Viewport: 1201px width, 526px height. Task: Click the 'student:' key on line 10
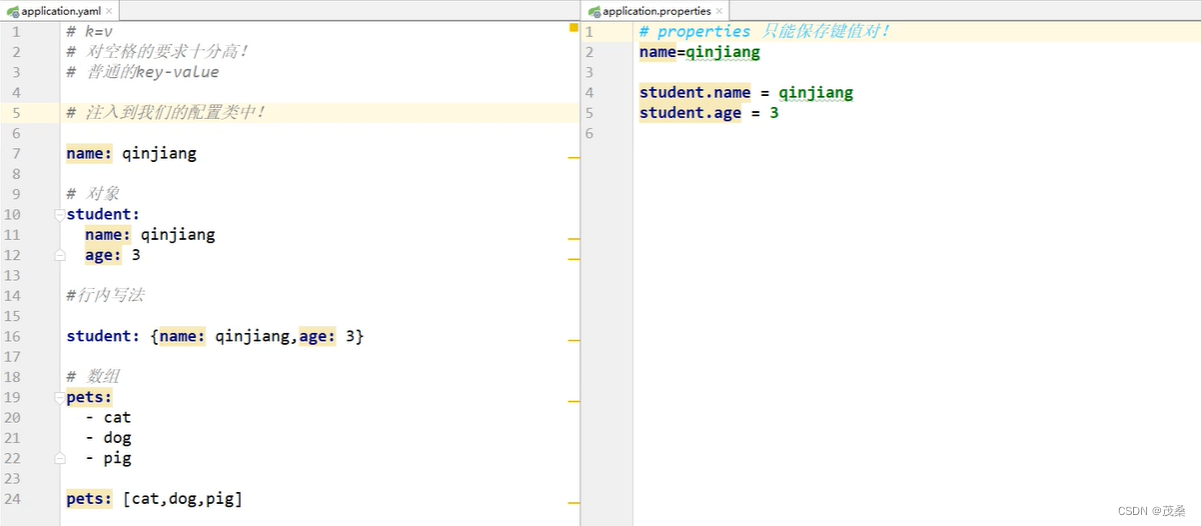[103, 214]
